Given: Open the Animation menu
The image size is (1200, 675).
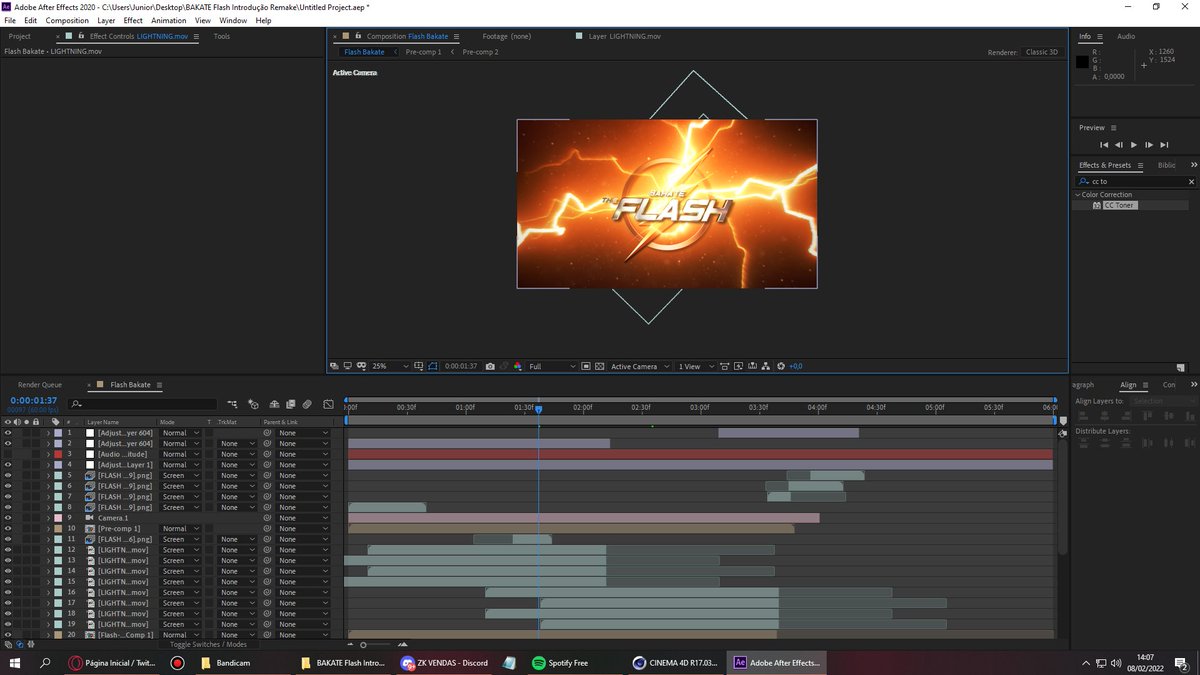Looking at the screenshot, I should (168, 20).
